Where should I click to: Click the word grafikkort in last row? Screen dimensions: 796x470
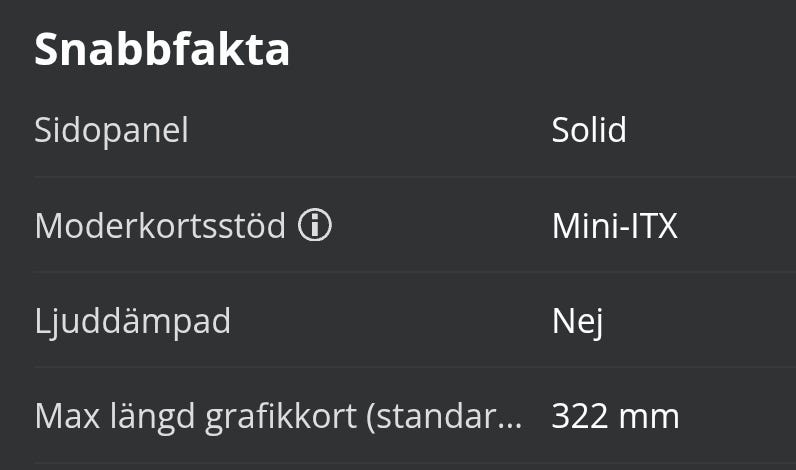[x=281, y=417]
